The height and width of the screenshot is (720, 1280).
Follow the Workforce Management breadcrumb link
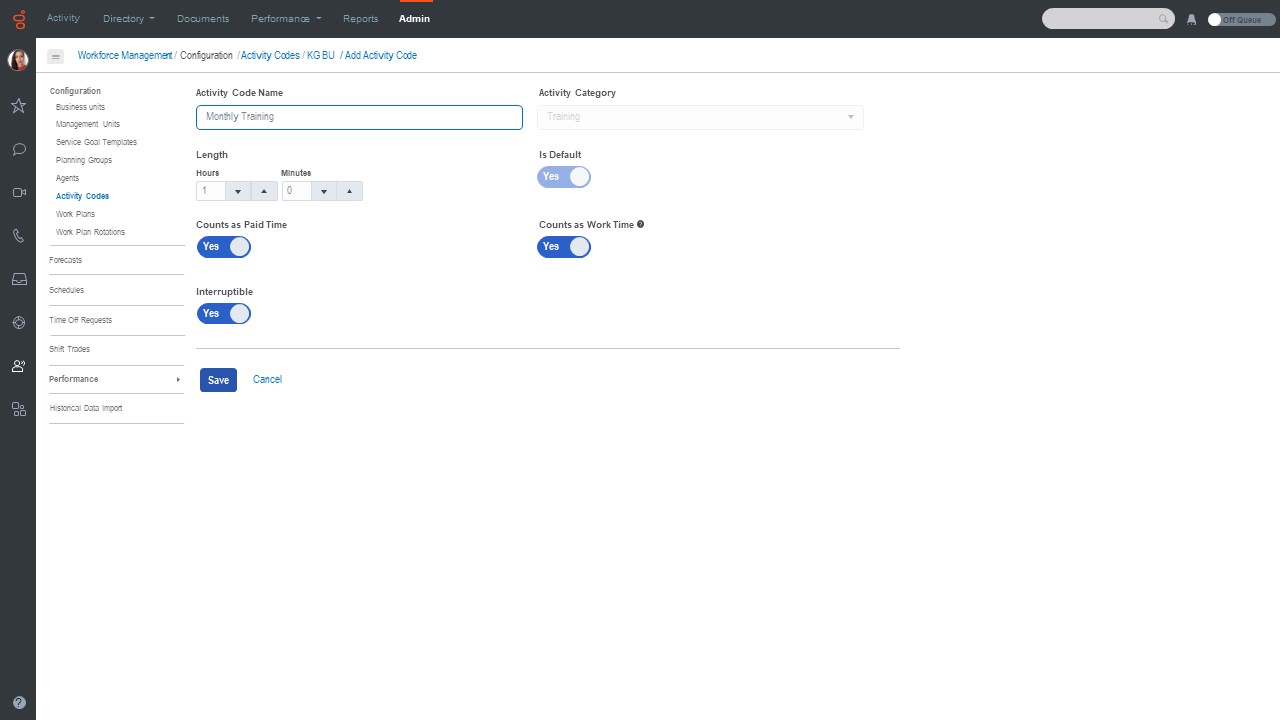click(x=125, y=56)
